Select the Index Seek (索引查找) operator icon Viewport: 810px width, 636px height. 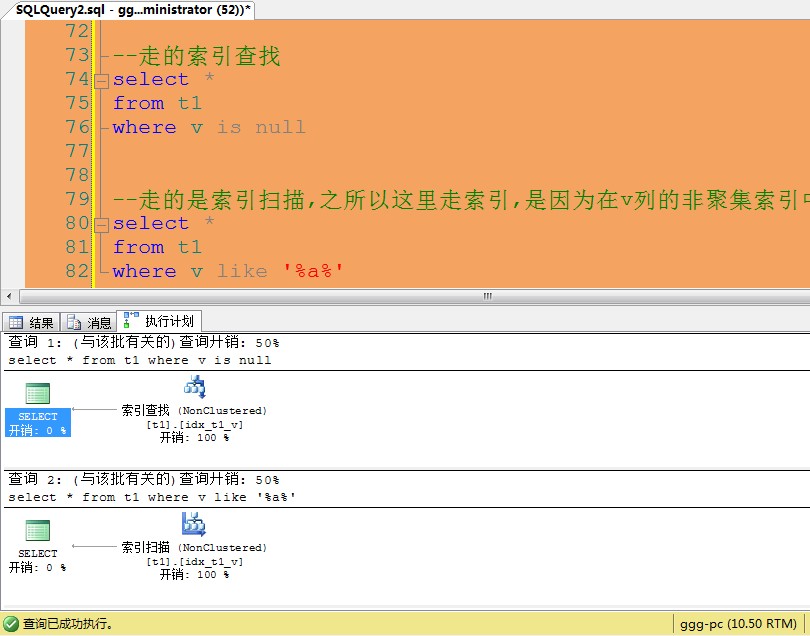194,387
